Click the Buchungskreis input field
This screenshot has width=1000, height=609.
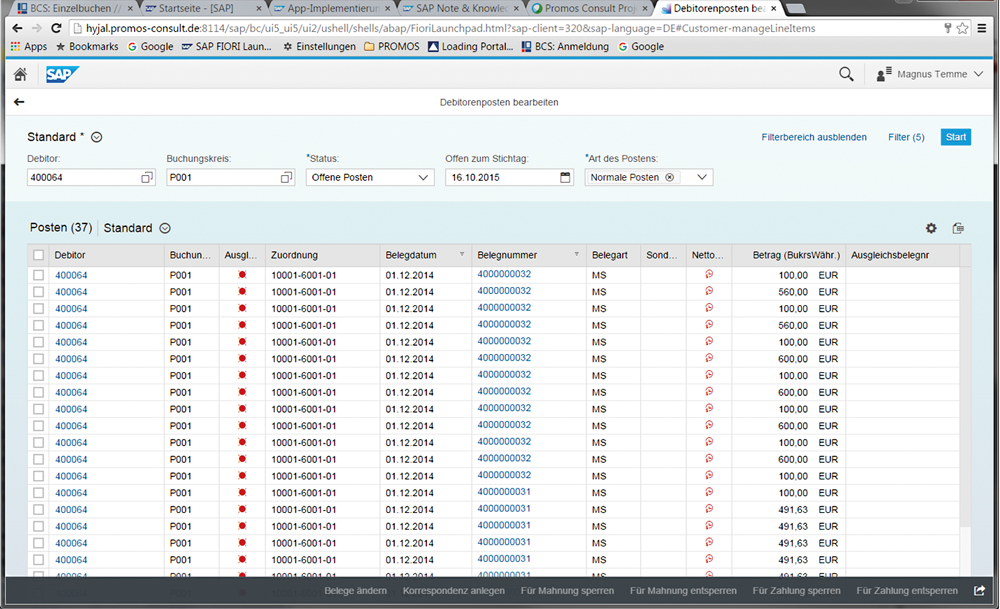222,177
